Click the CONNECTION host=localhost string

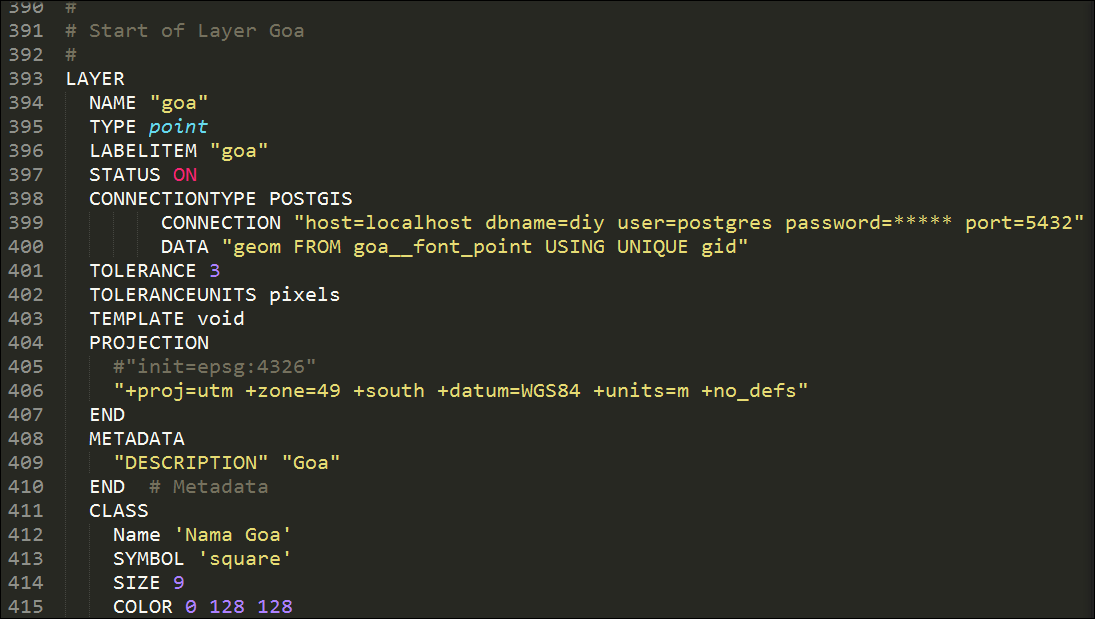pyautogui.click(x=688, y=223)
